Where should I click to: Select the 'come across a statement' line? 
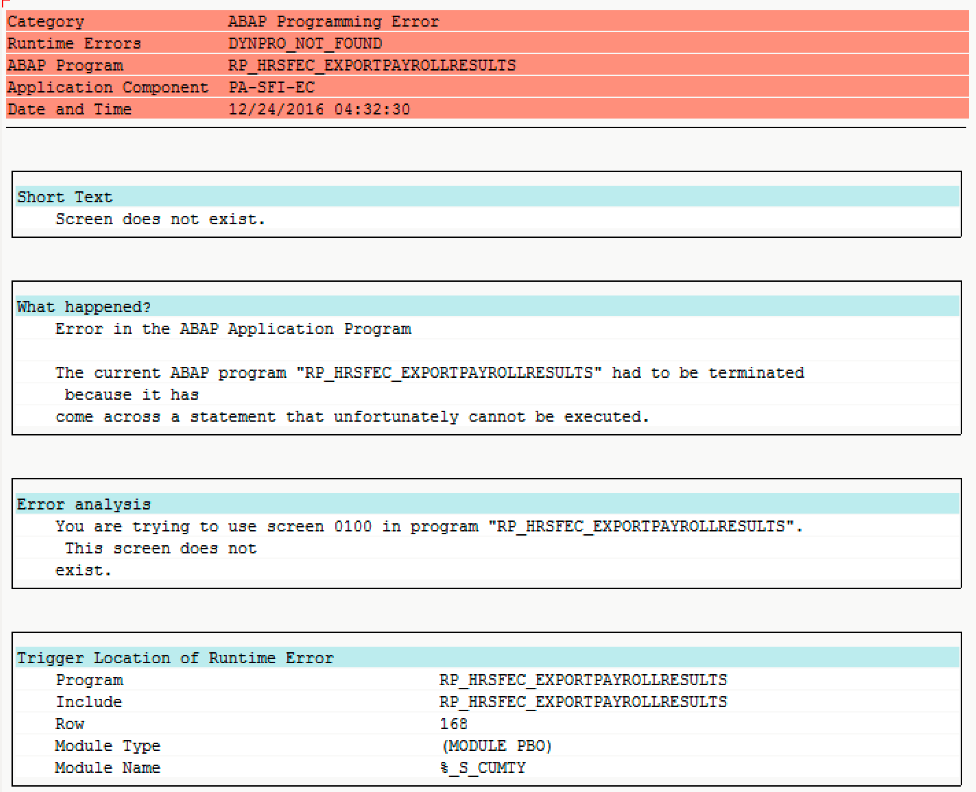pos(352,417)
